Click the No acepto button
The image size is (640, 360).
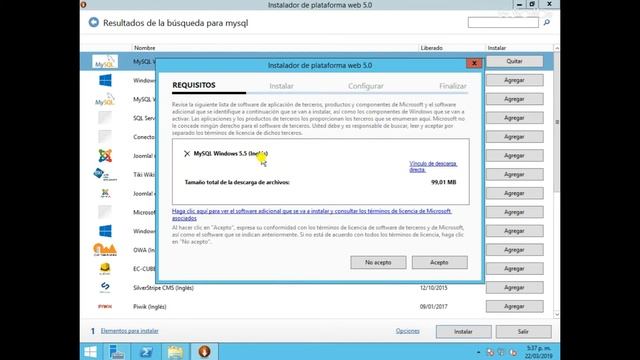click(x=378, y=262)
